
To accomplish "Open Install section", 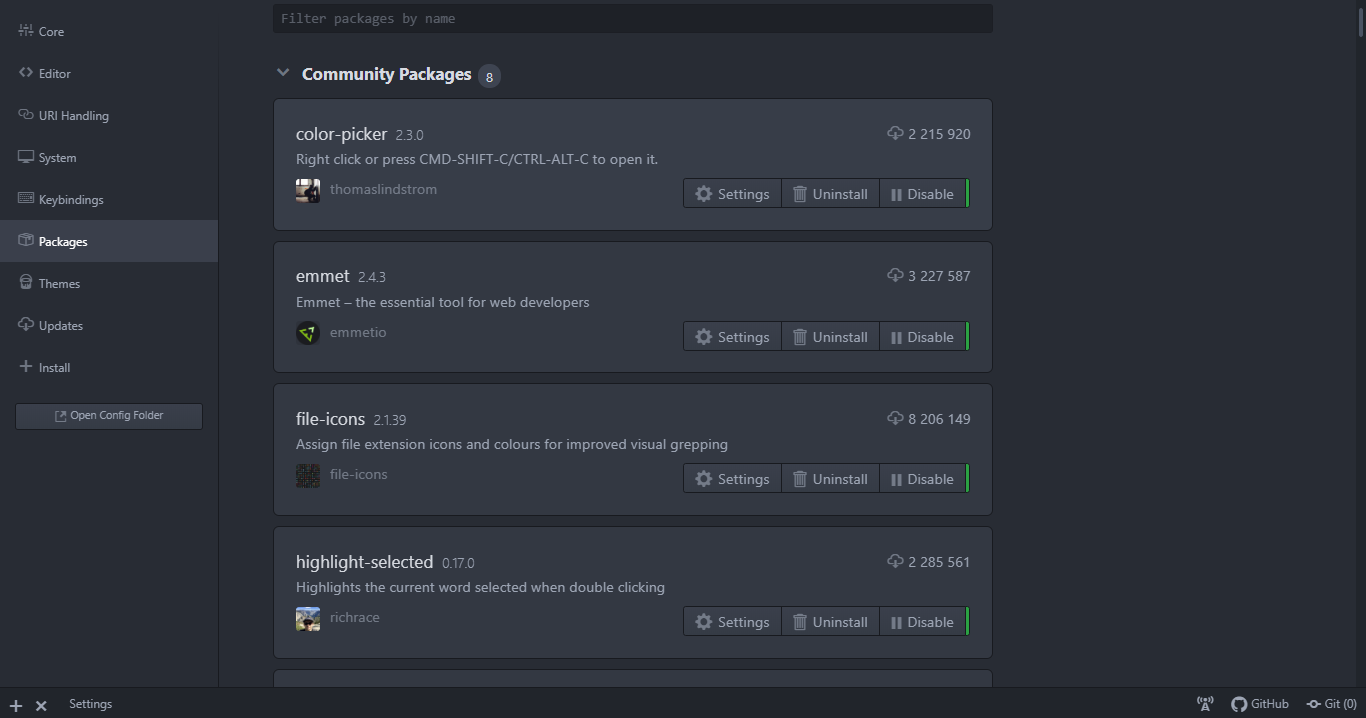I will [108, 367].
